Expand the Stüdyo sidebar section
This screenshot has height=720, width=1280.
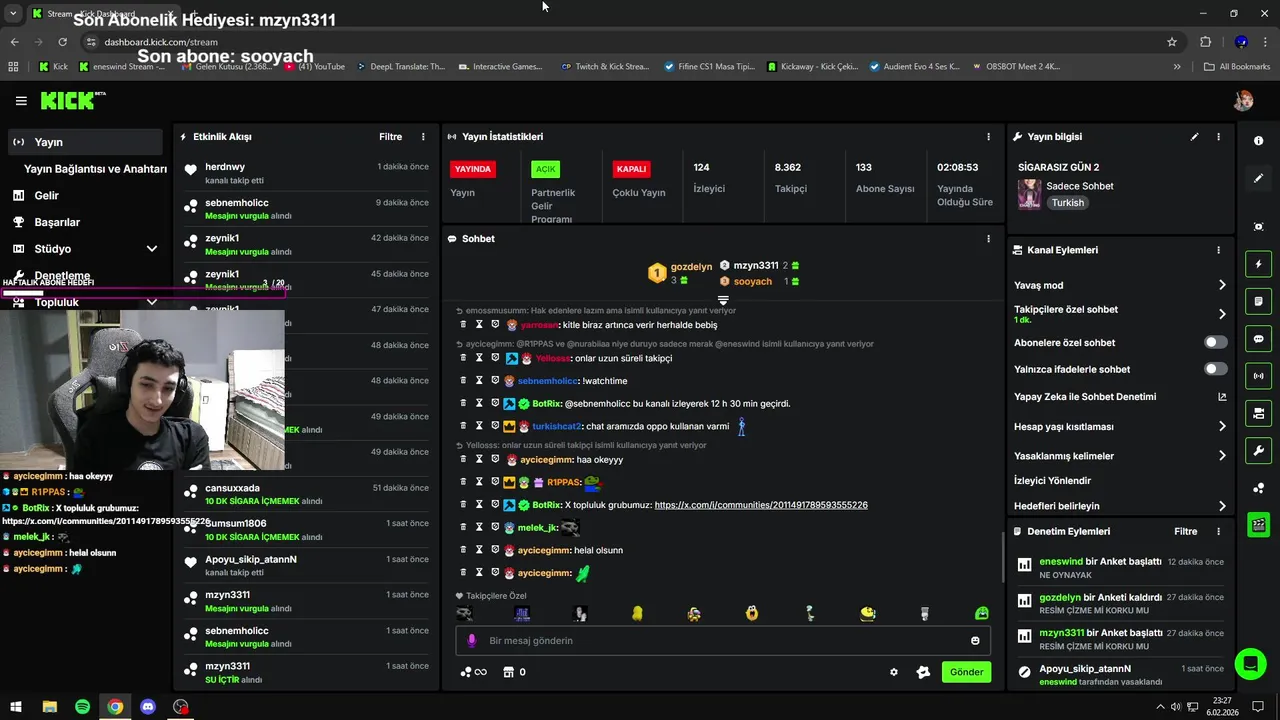(x=152, y=249)
